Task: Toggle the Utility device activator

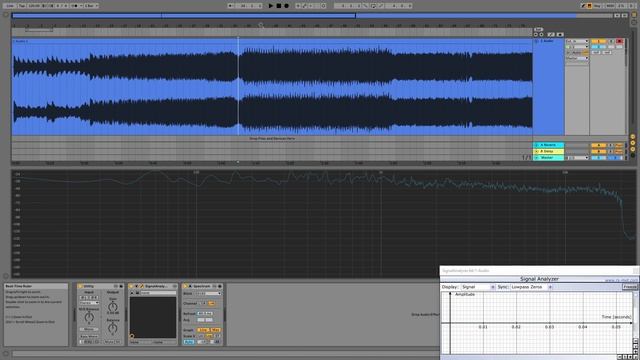Action: tap(80, 286)
